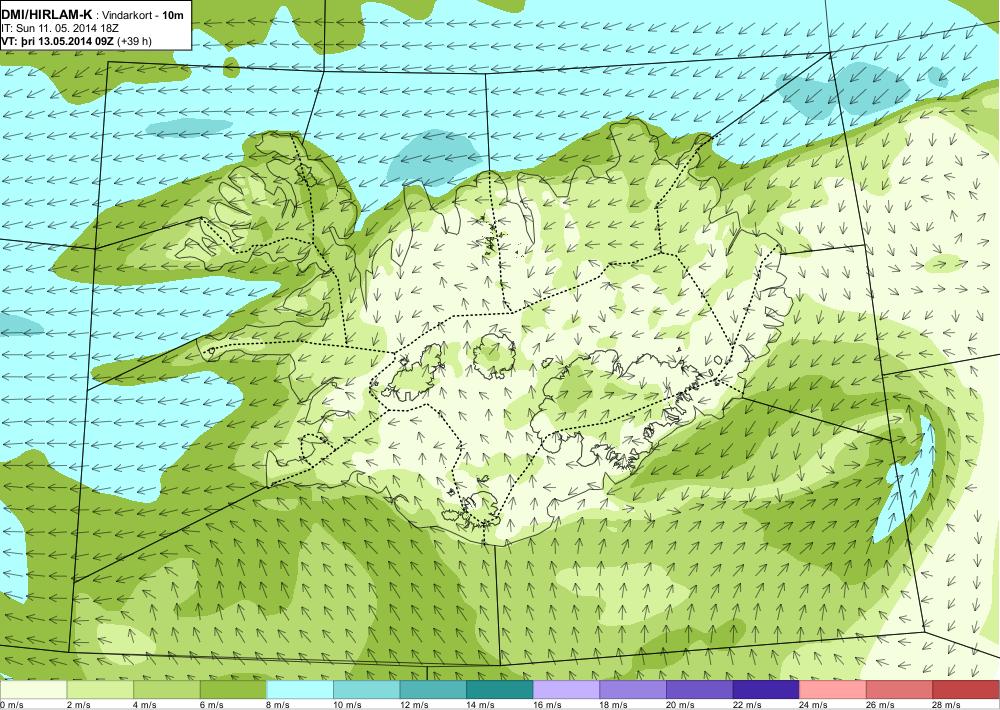Click the light cyan 8–10 m/s legend swatch
The height and width of the screenshot is (710, 1000).
pos(300,690)
